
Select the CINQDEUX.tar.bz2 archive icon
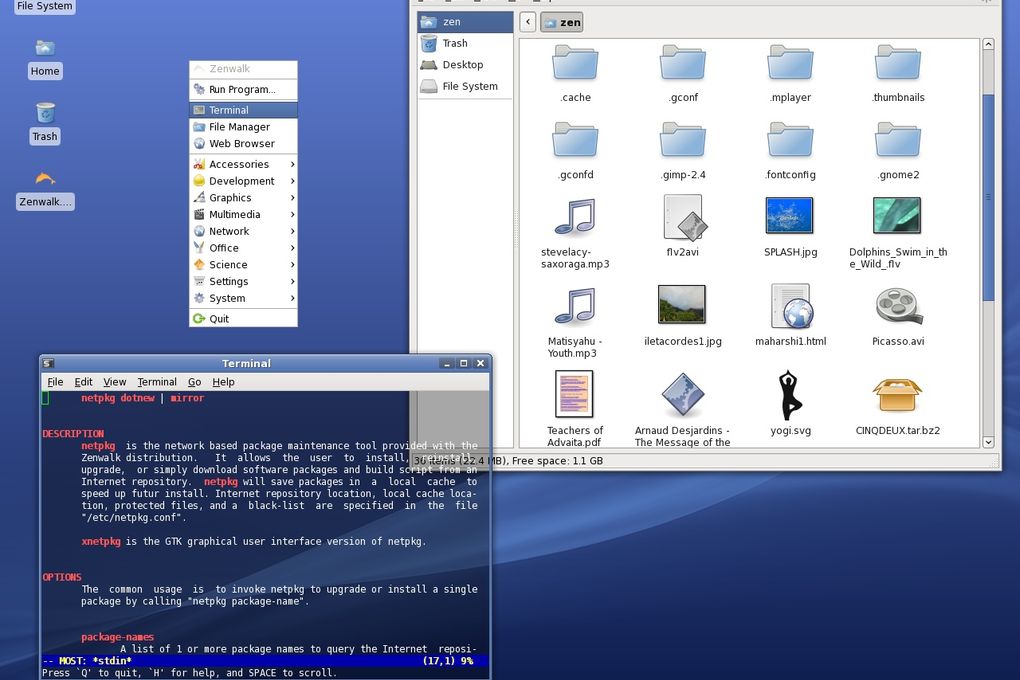point(898,395)
